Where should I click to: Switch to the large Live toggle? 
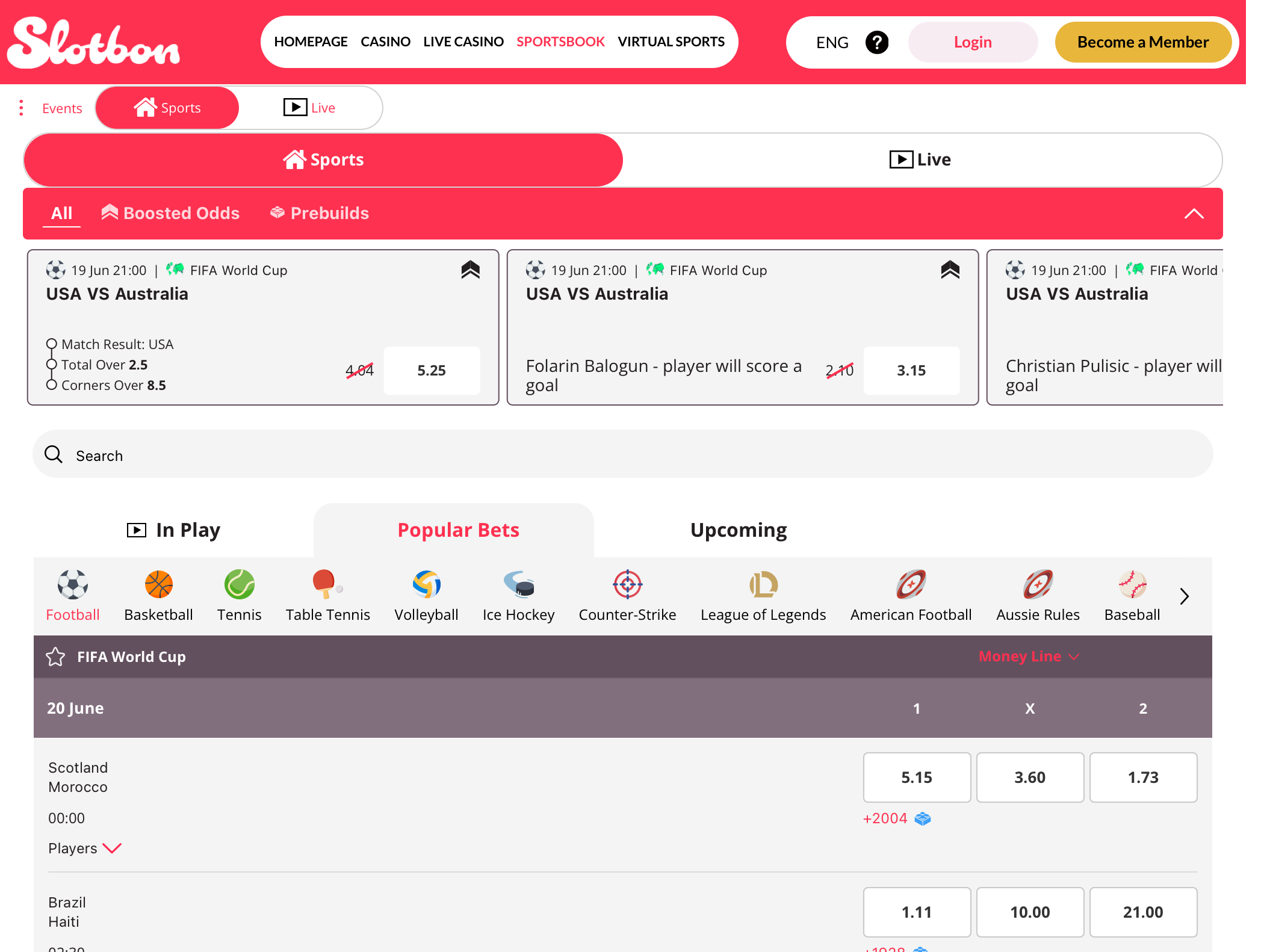pyautogui.click(x=921, y=159)
